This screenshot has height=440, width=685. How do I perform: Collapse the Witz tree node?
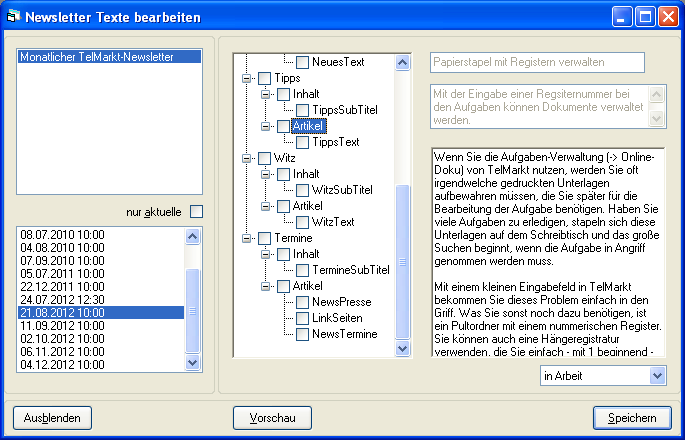pyautogui.click(x=247, y=158)
